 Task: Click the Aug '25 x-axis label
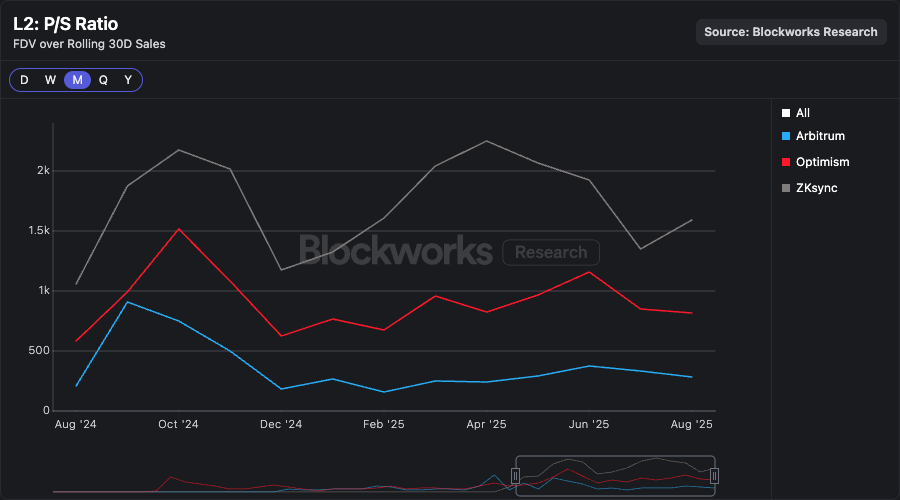[x=692, y=424]
